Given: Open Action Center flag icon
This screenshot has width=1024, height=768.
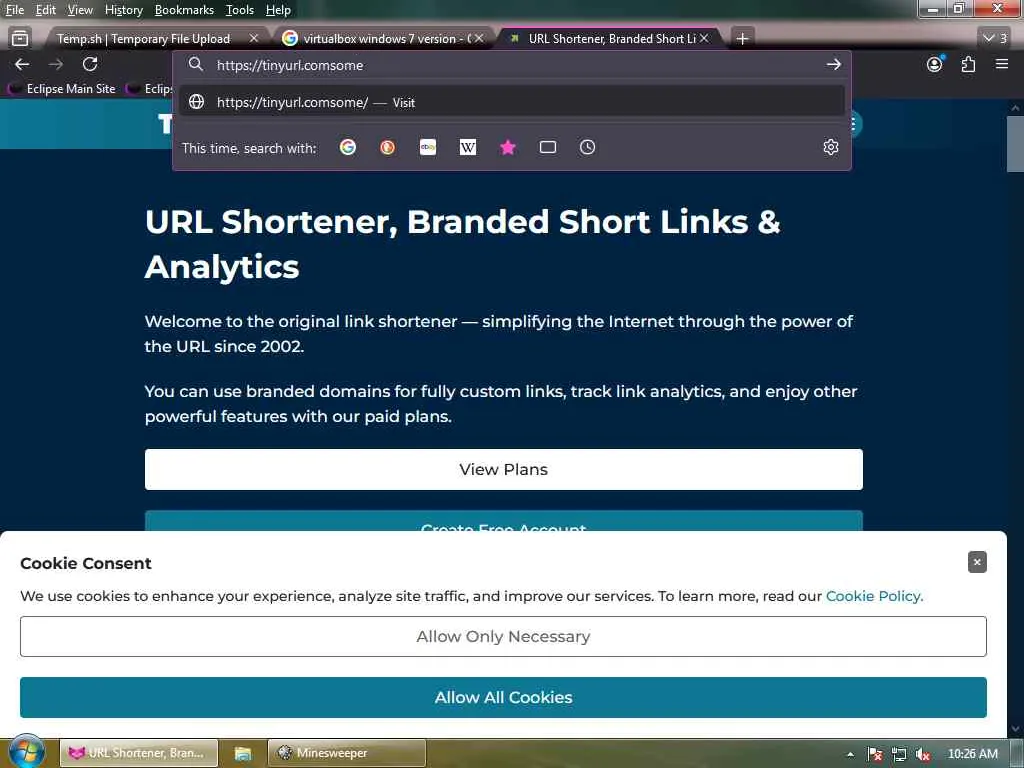Looking at the screenshot, I should tap(874, 754).
